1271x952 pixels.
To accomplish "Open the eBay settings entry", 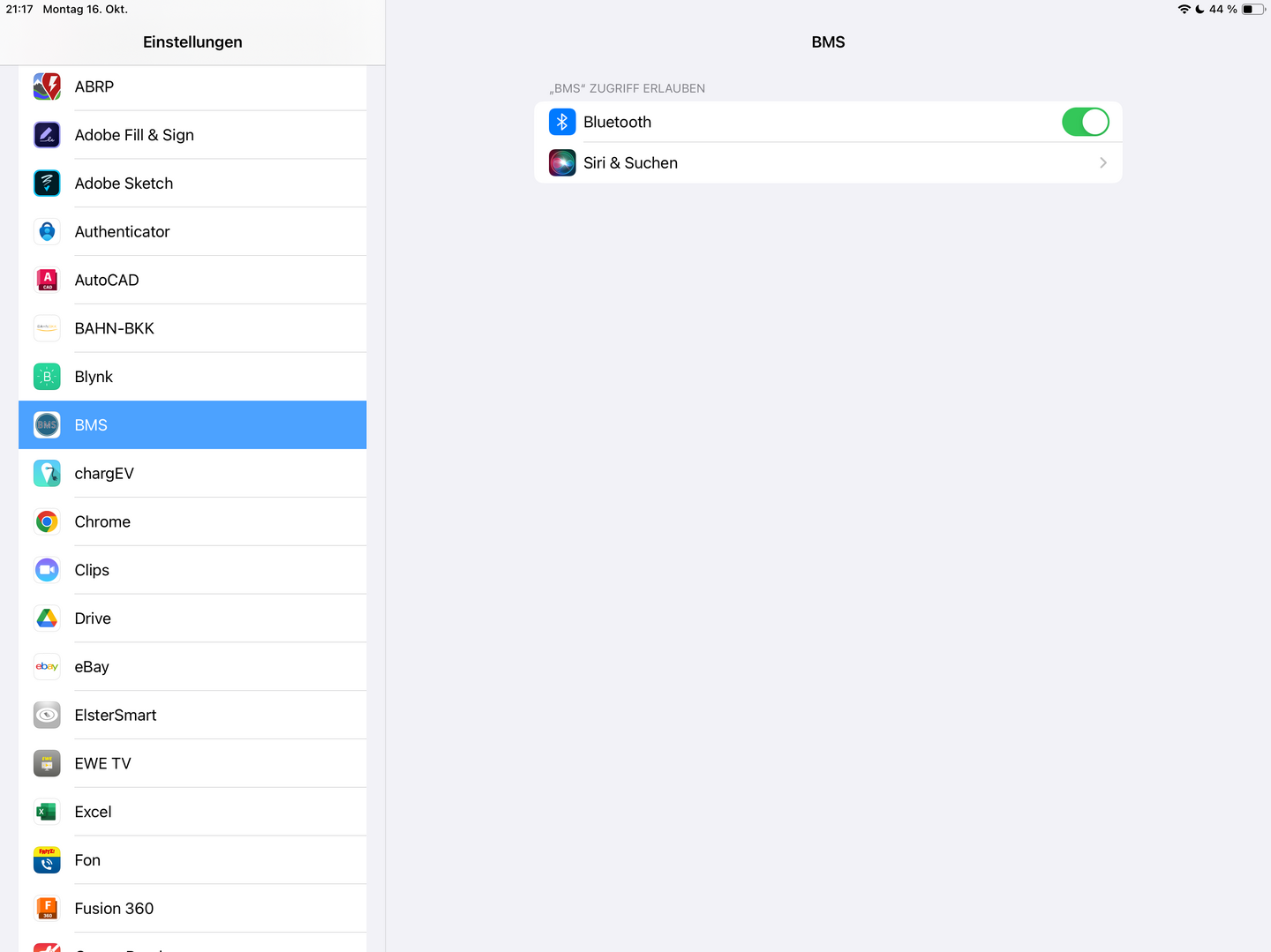I will (192, 667).
